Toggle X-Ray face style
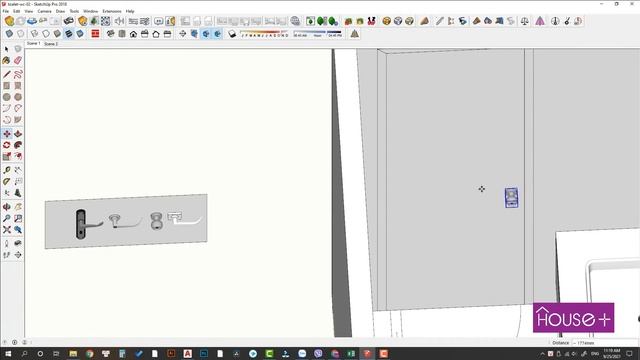The width and height of the screenshot is (640, 360). (9, 34)
